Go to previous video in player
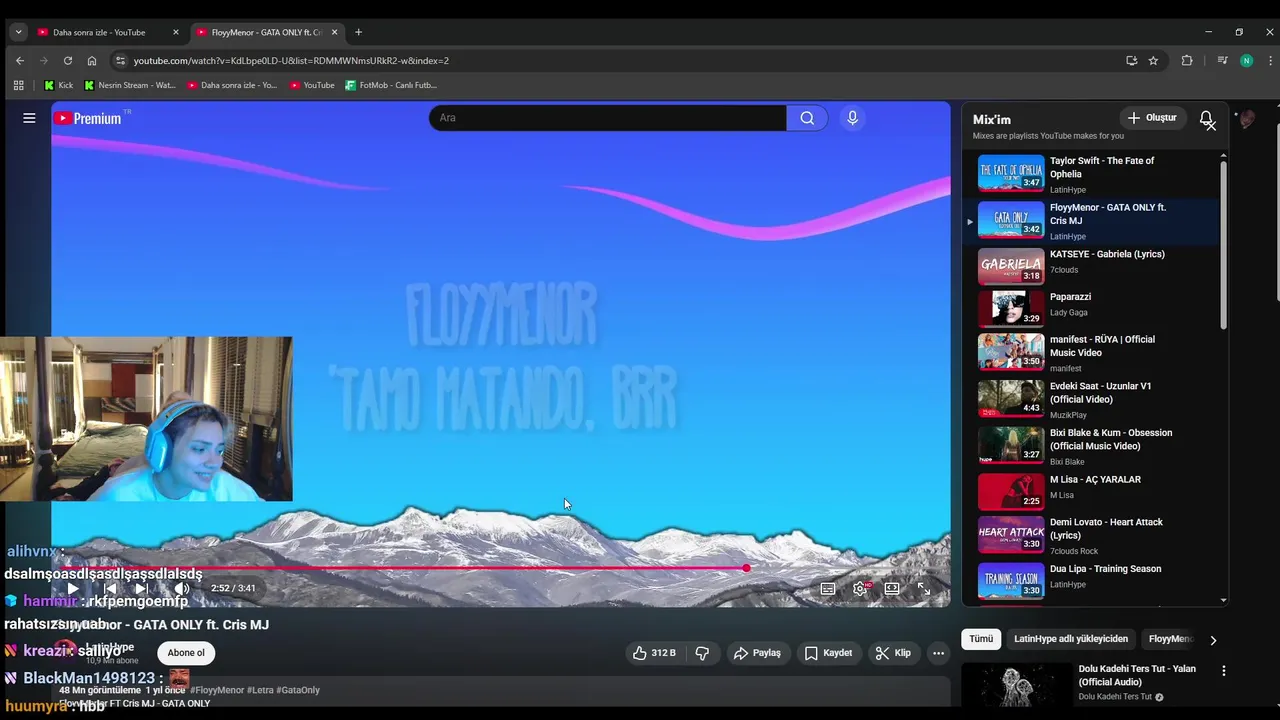Viewport: 1280px width, 720px height. (109, 589)
